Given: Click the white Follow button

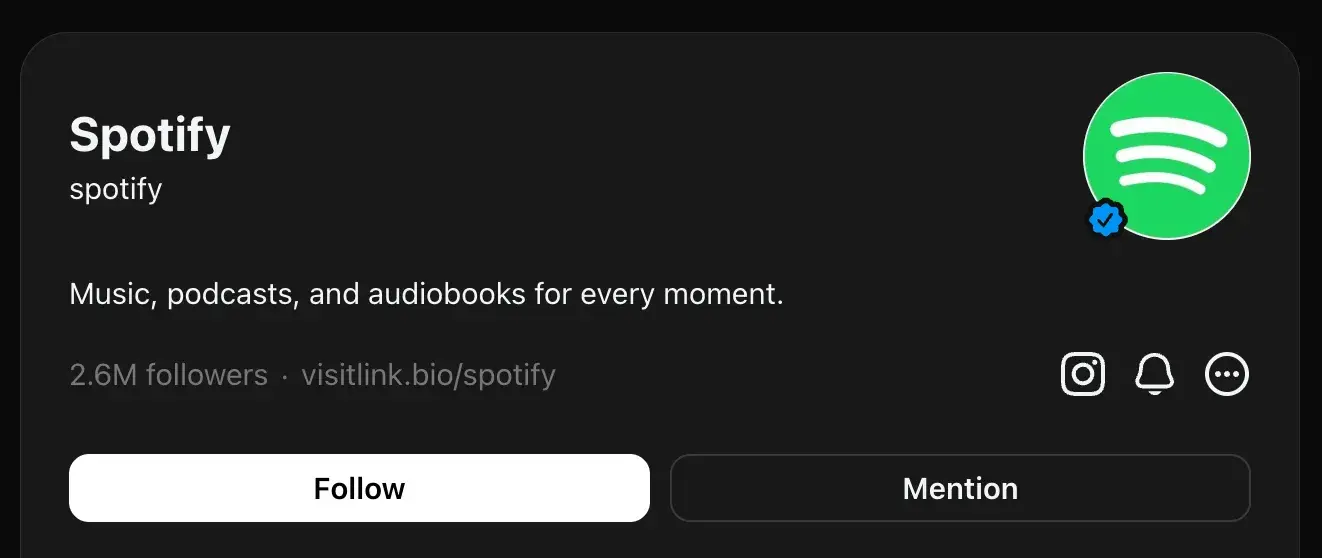Looking at the screenshot, I should pos(359,488).
